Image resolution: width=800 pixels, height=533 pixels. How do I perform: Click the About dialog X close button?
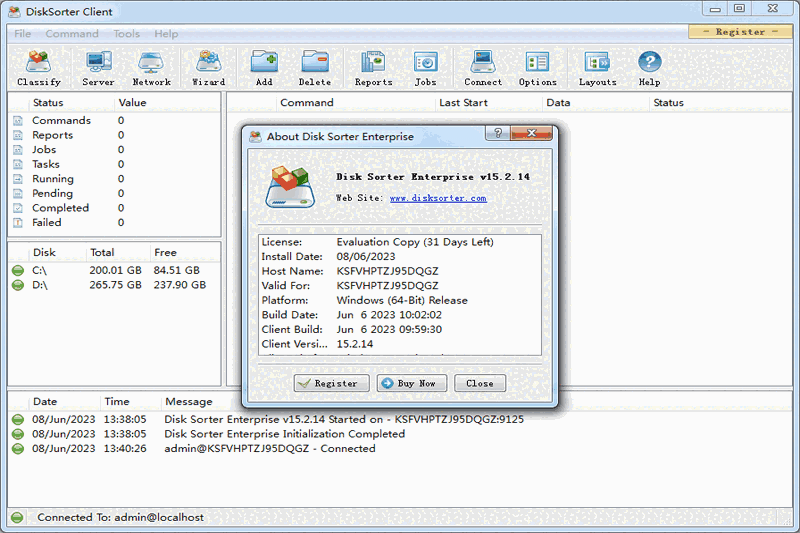point(531,133)
